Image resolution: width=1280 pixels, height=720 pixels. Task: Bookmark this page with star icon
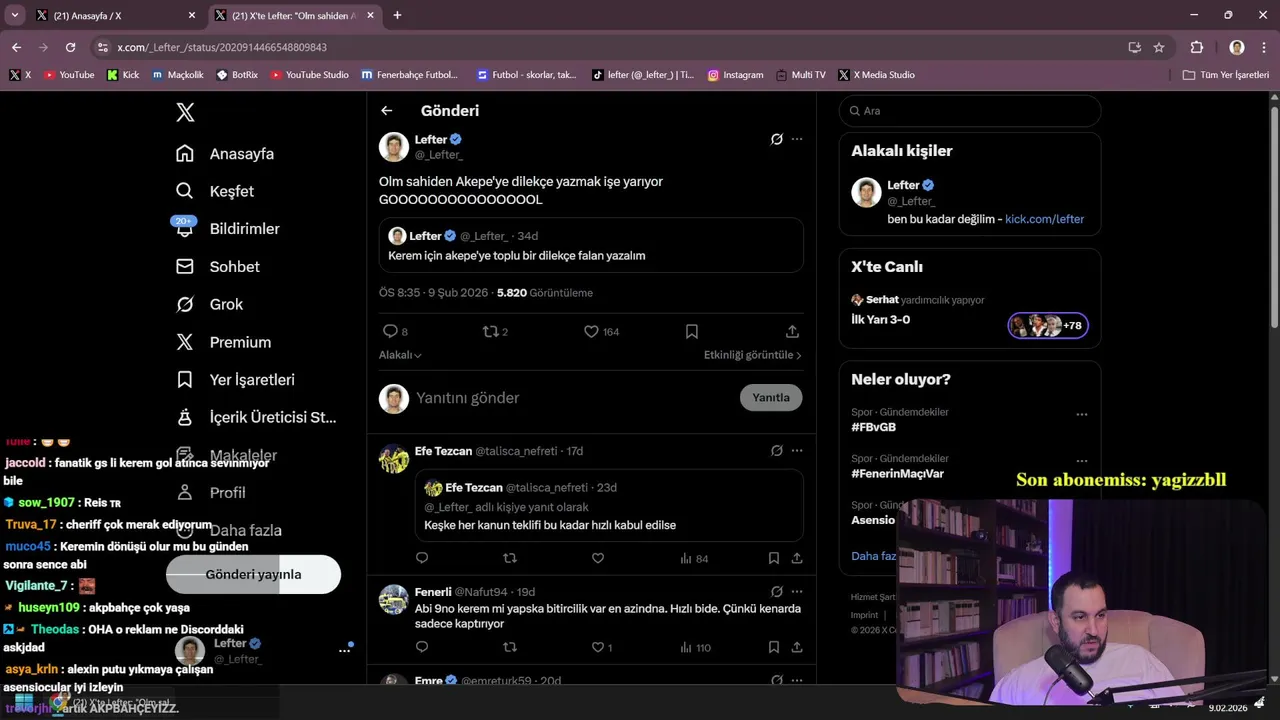click(x=1159, y=47)
